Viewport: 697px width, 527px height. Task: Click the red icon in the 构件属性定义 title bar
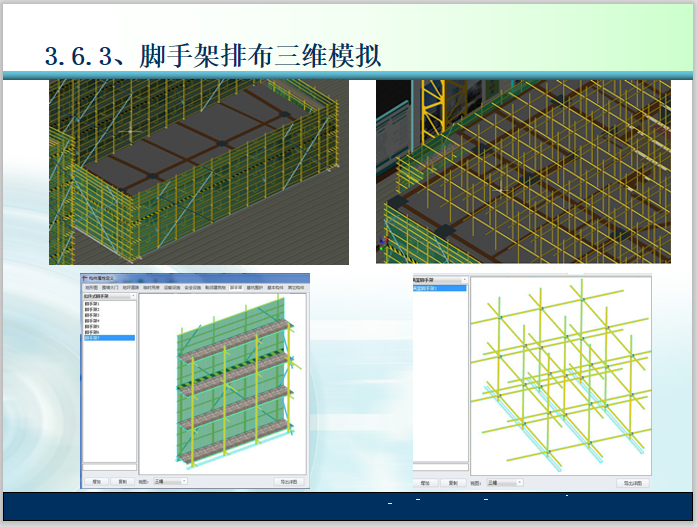tap(86, 277)
